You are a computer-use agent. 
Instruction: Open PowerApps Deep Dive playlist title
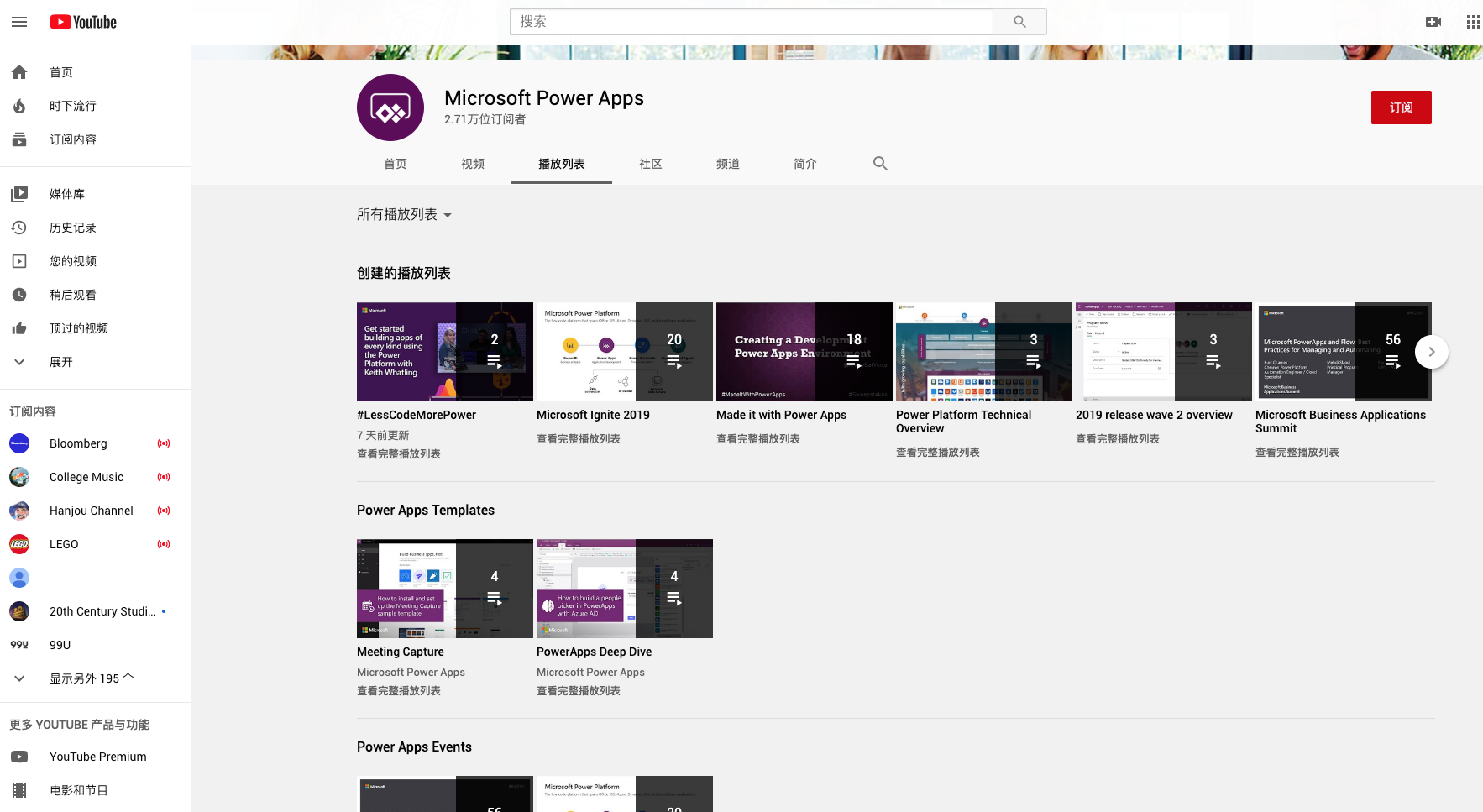point(594,652)
